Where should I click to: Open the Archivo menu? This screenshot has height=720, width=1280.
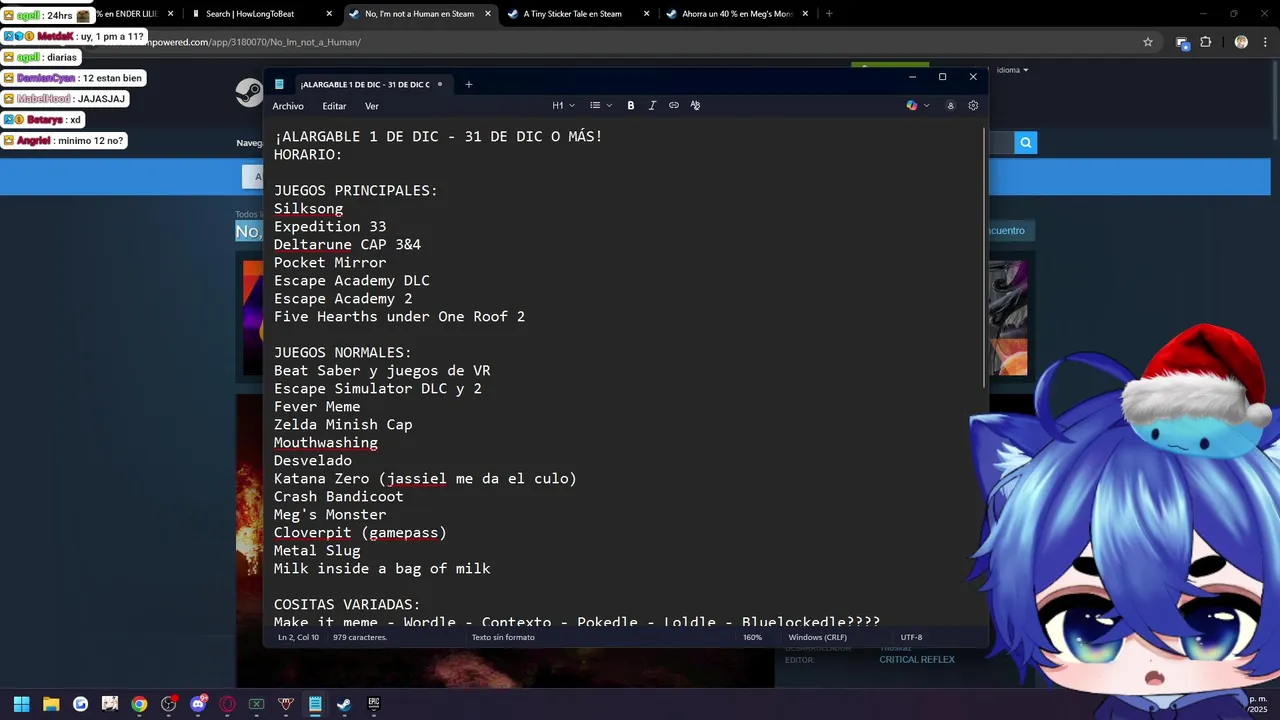[288, 106]
